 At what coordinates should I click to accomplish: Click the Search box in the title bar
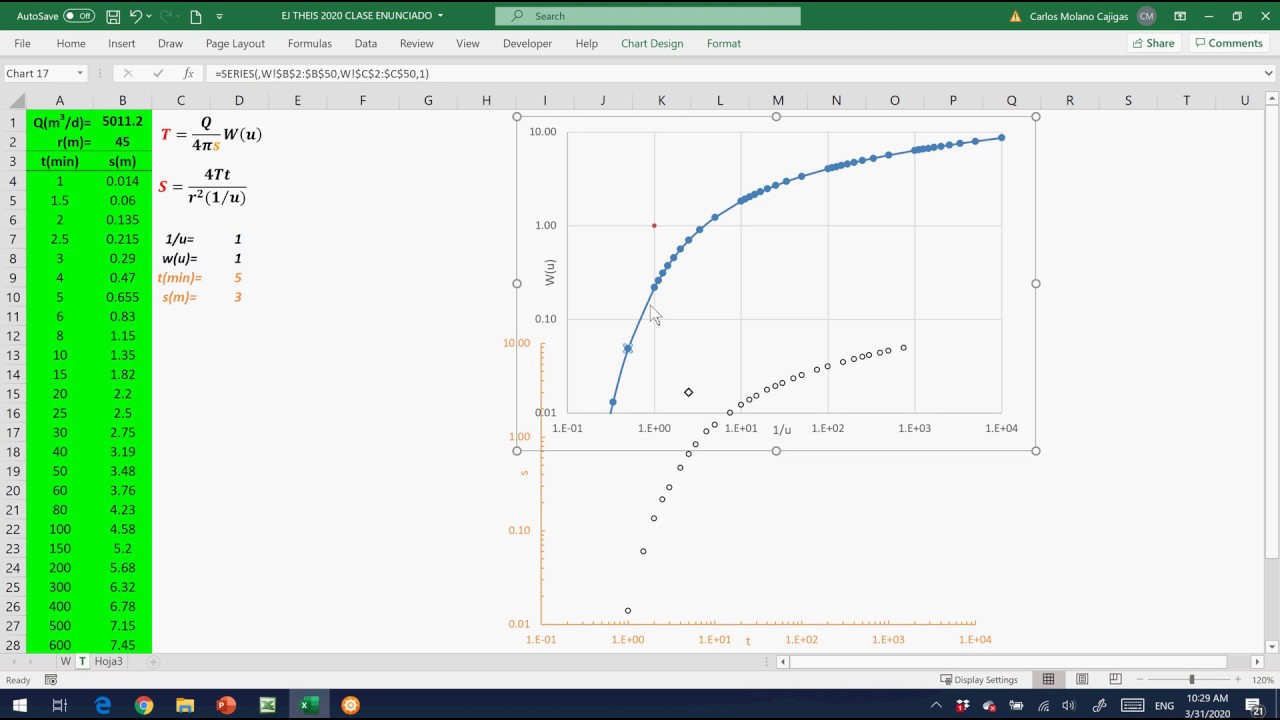tap(648, 16)
